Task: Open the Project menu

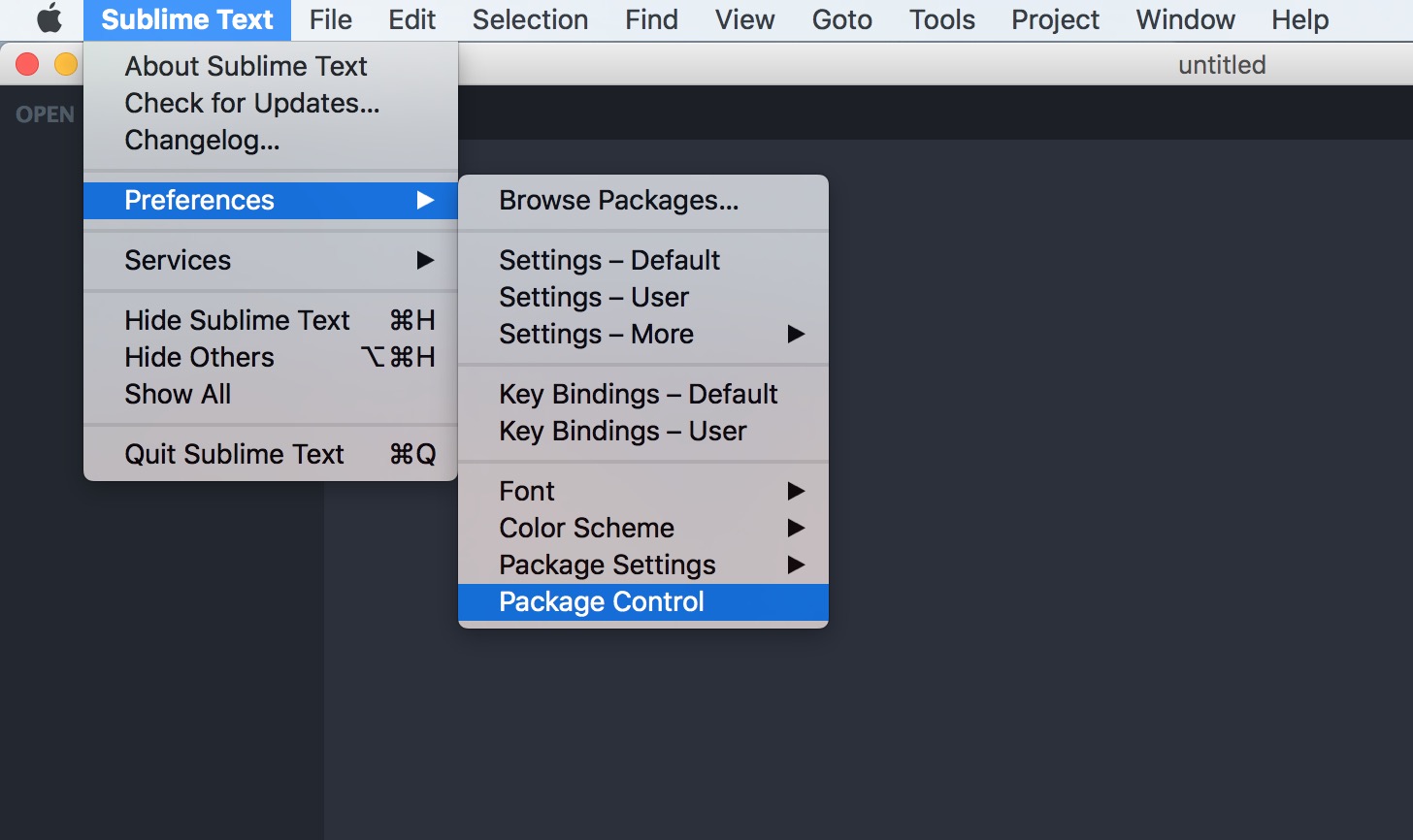Action: click(1055, 19)
